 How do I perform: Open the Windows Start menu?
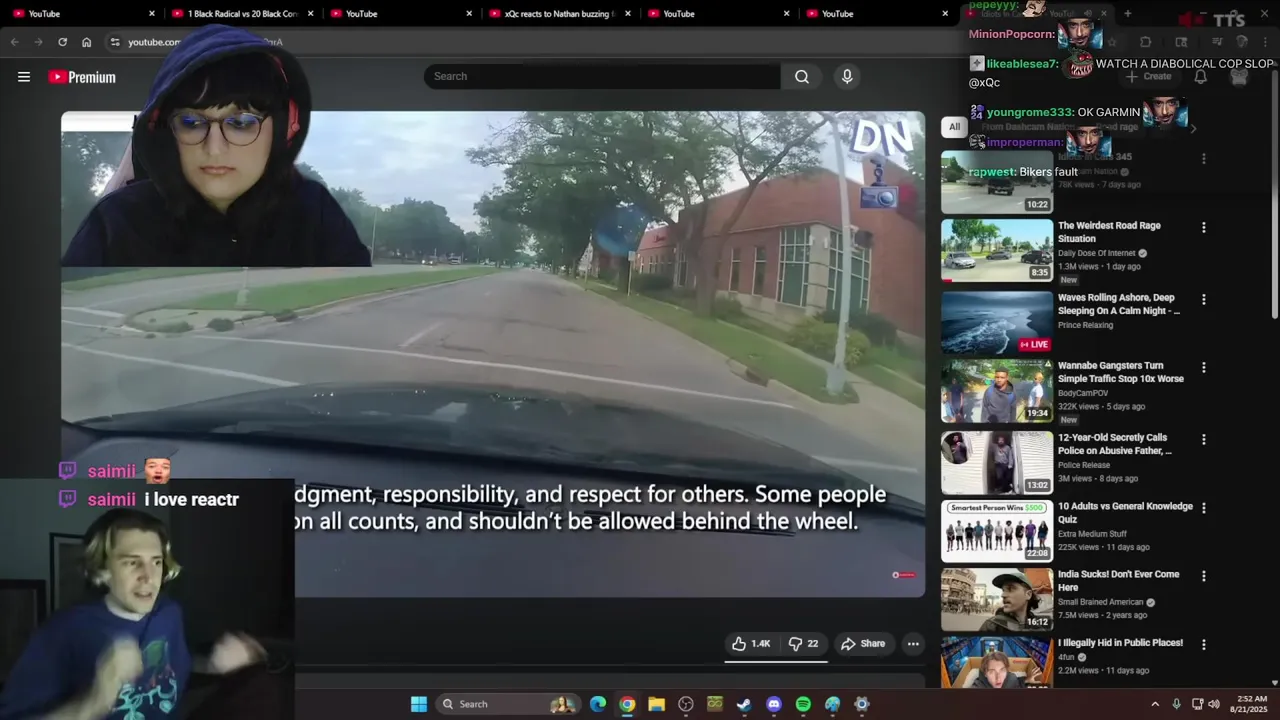[x=419, y=704]
